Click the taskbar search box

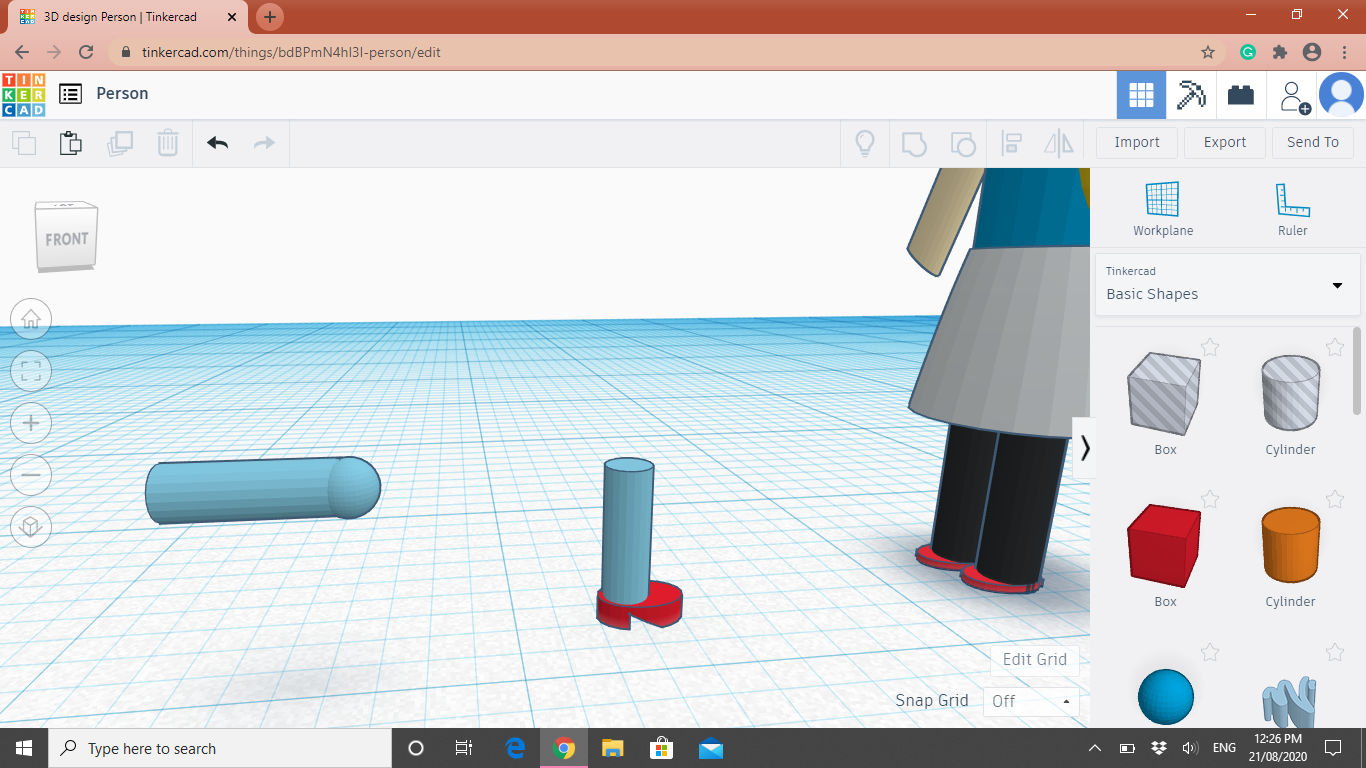220,748
